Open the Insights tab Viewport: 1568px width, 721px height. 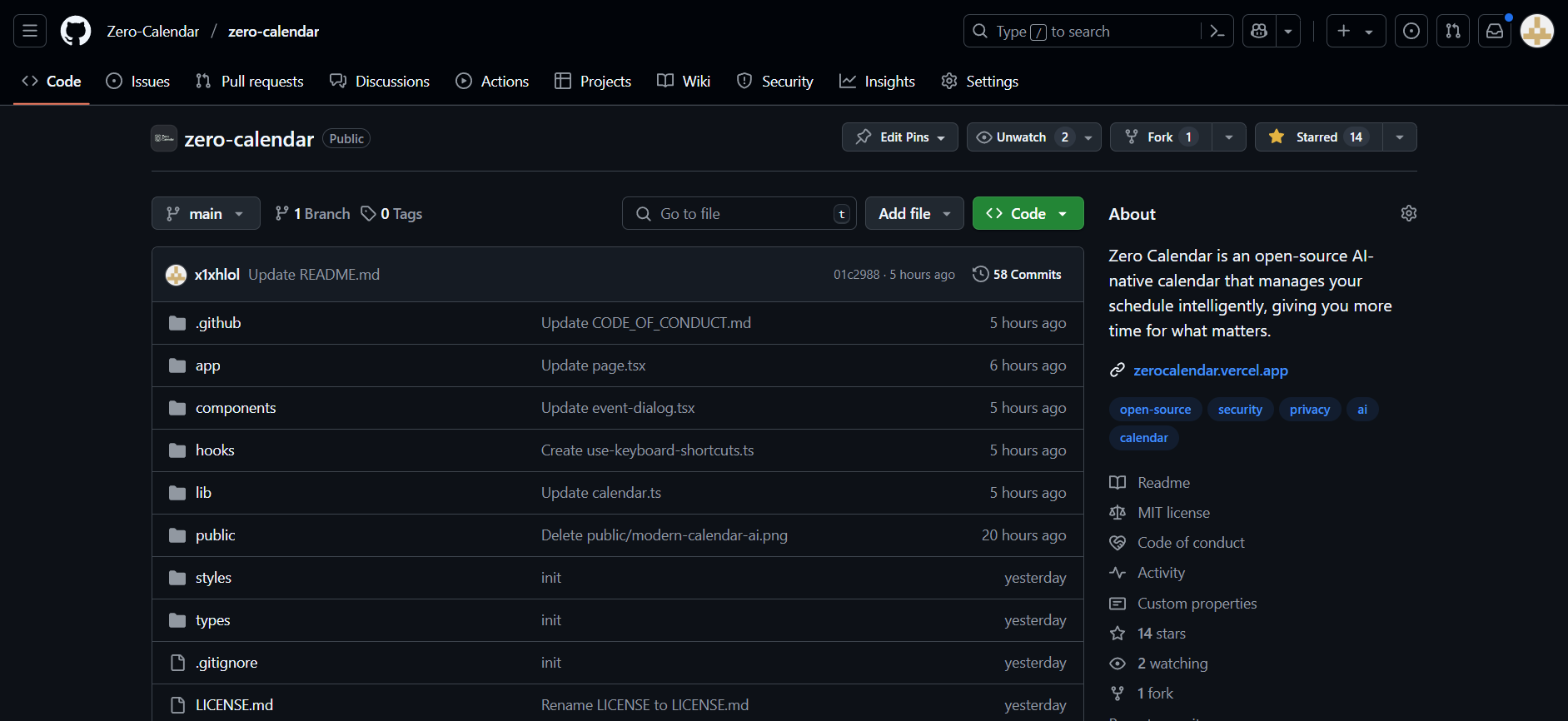pyautogui.click(x=878, y=81)
